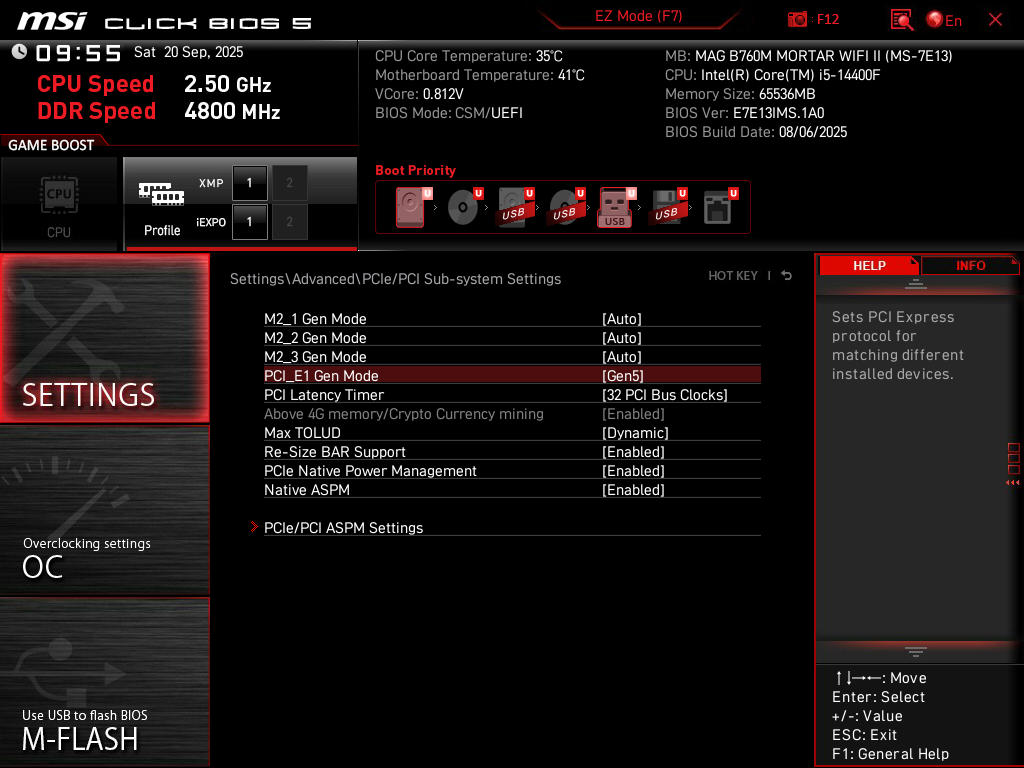Click the Memory Size 65536MB text
Screen dimensions: 1024x768
[740, 94]
